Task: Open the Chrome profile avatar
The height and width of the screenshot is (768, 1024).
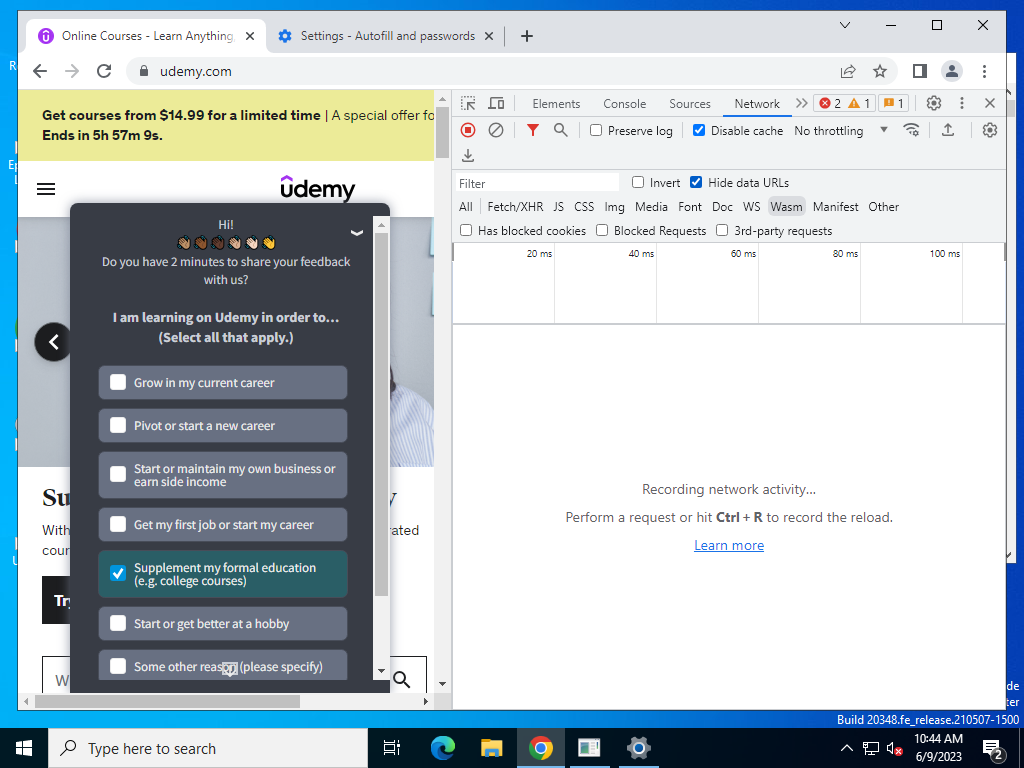Action: pyautogui.click(x=952, y=71)
